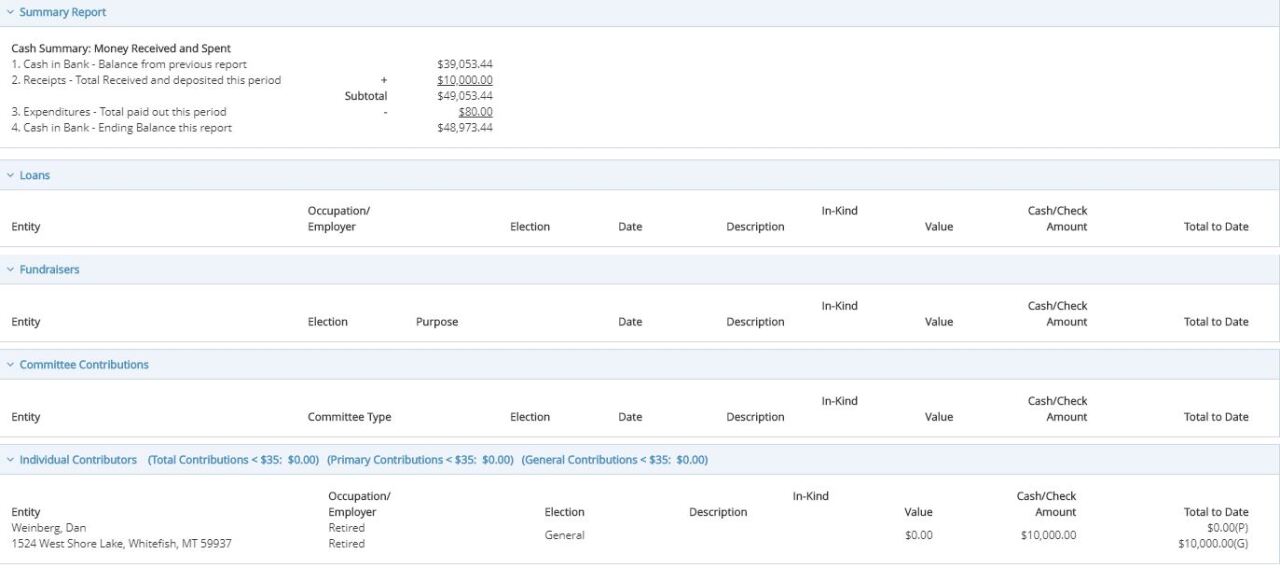
Task: Click the Summary Report heading text
Action: (62, 13)
